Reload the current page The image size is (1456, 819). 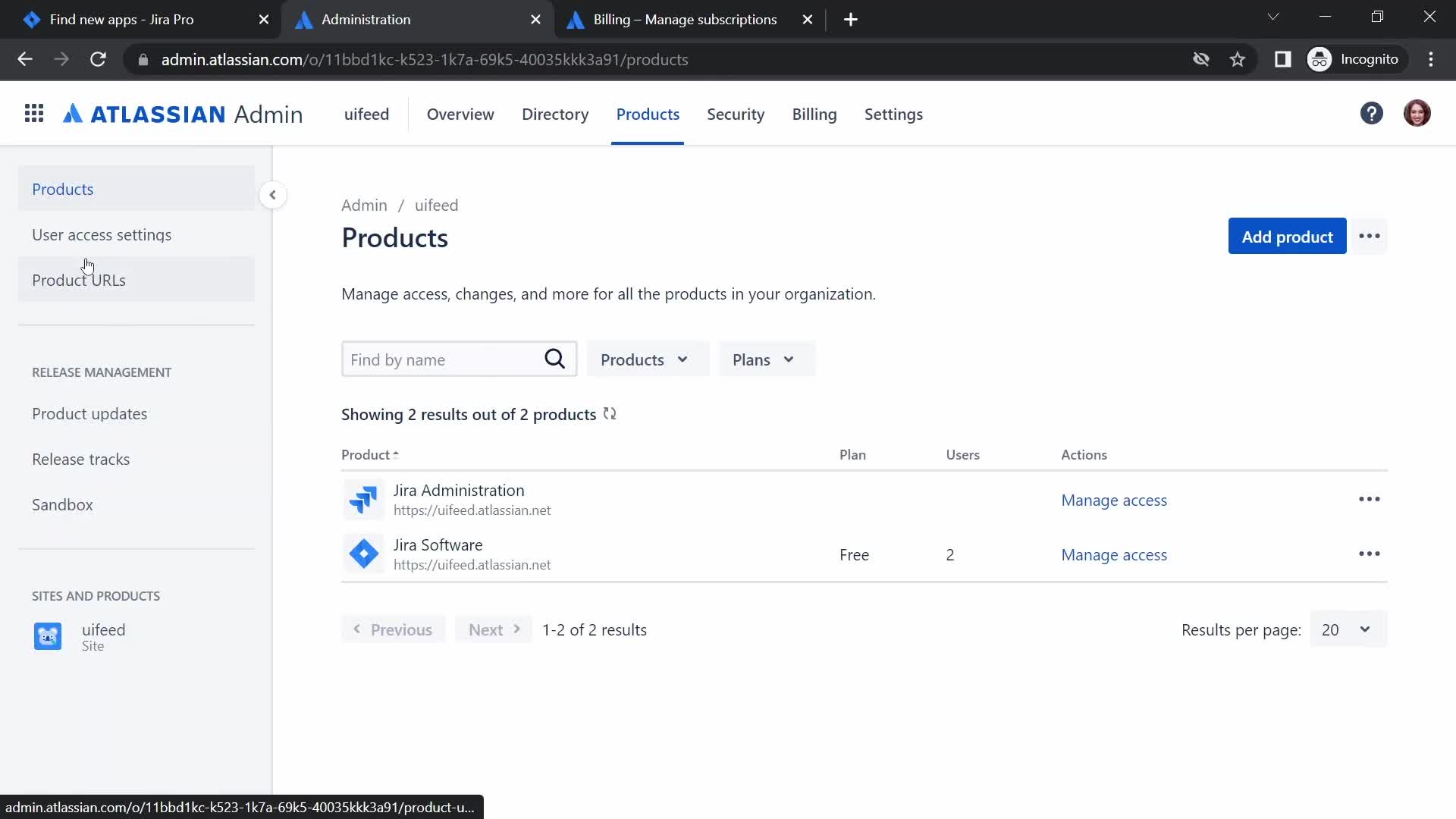pos(98,59)
